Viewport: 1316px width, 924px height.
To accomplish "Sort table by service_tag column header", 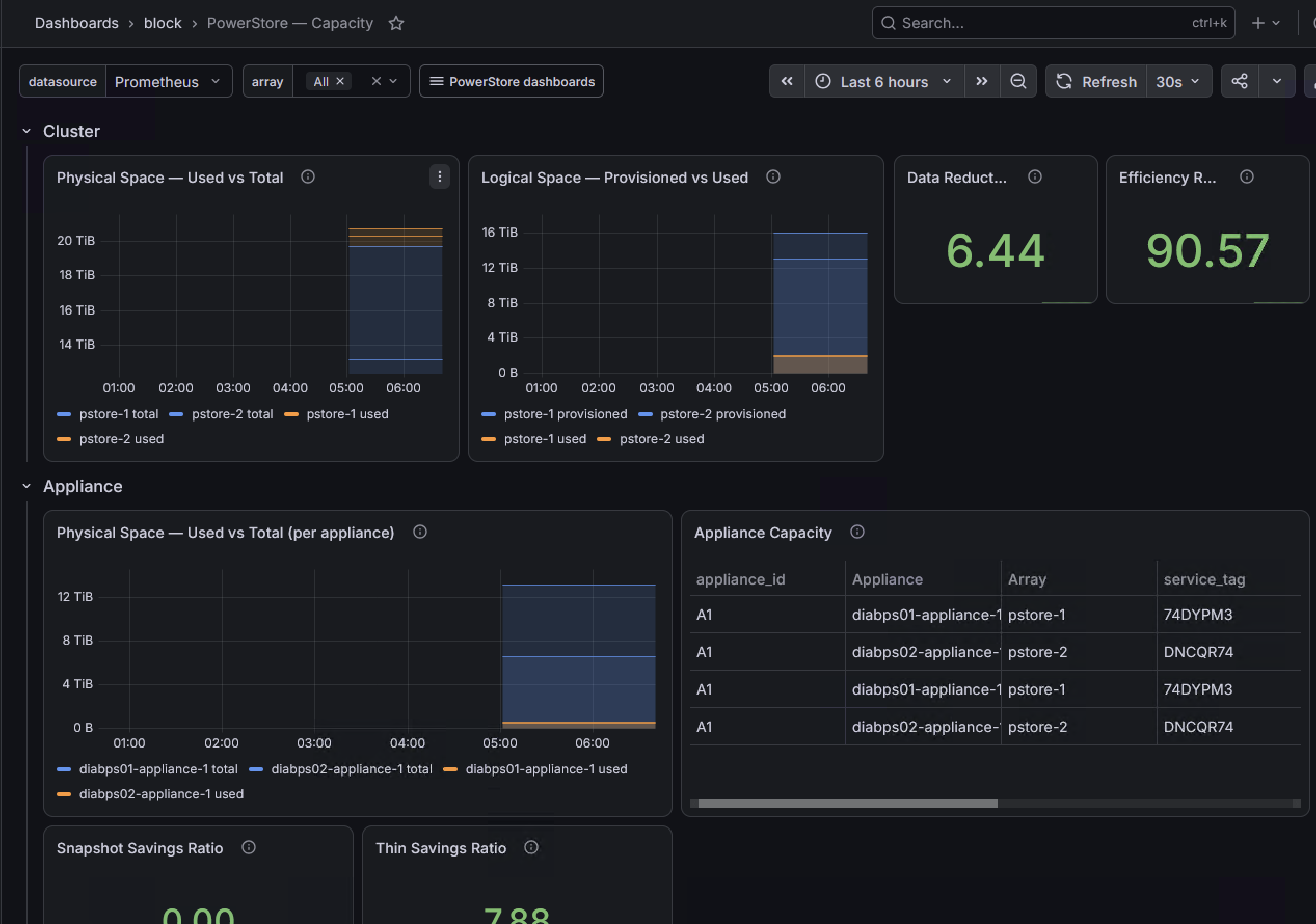I will [1204, 580].
